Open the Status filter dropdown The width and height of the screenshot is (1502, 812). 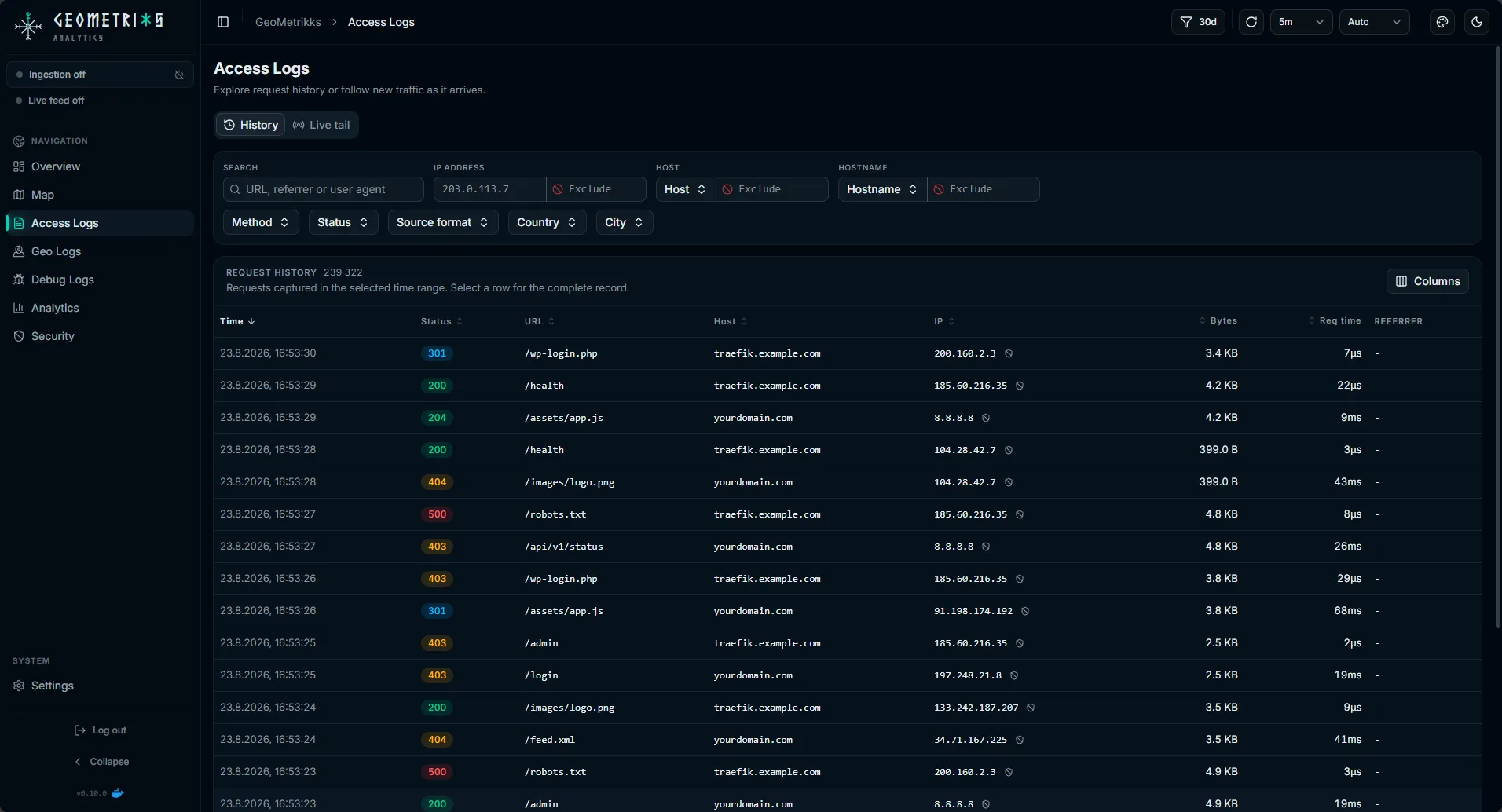click(343, 222)
